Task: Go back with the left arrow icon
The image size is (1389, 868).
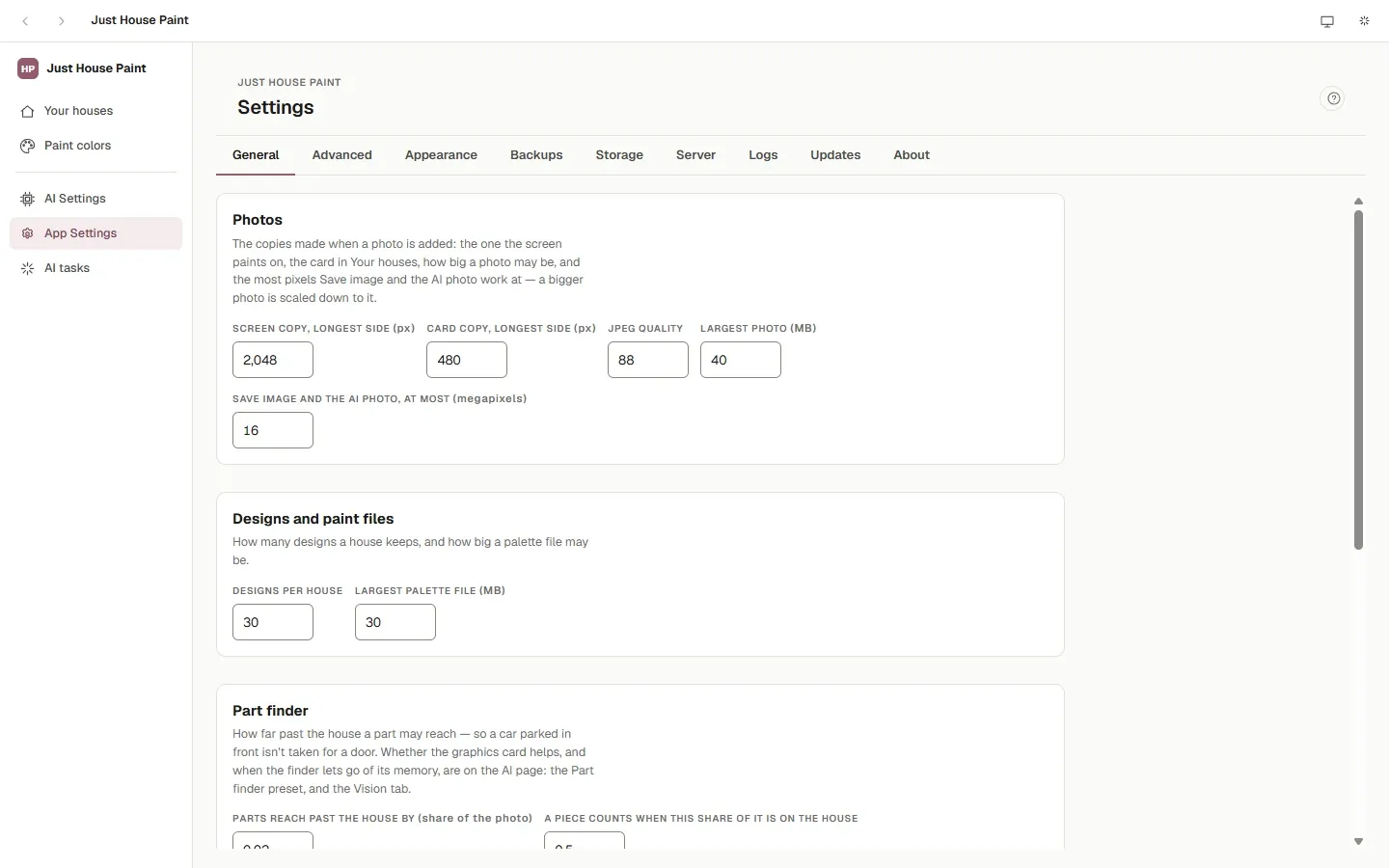Action: pos(26,20)
